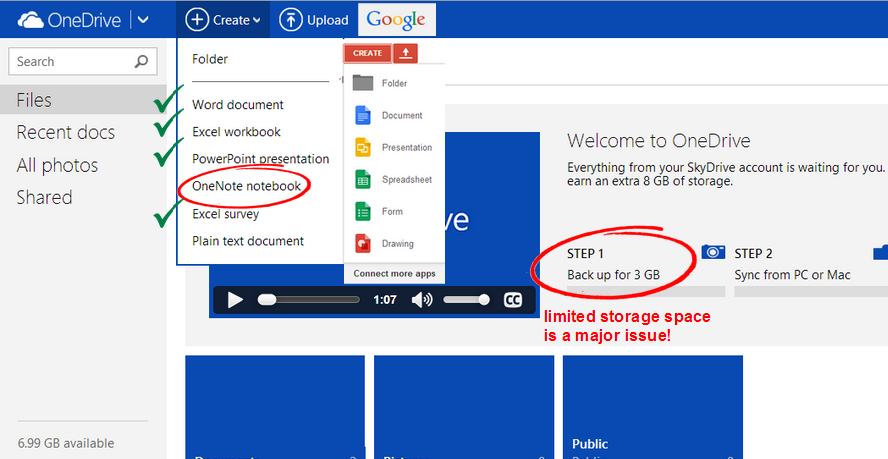Click the Google logo
This screenshot has height=459, width=888.
[396, 20]
